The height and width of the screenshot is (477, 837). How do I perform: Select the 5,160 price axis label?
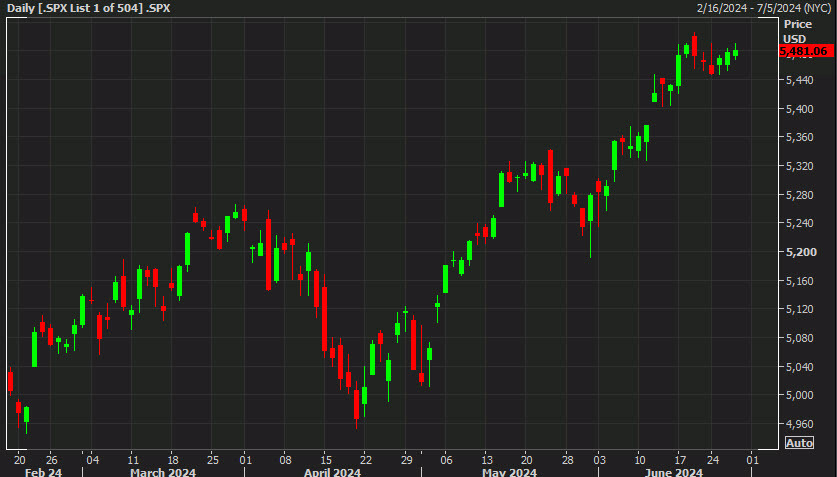tap(800, 281)
